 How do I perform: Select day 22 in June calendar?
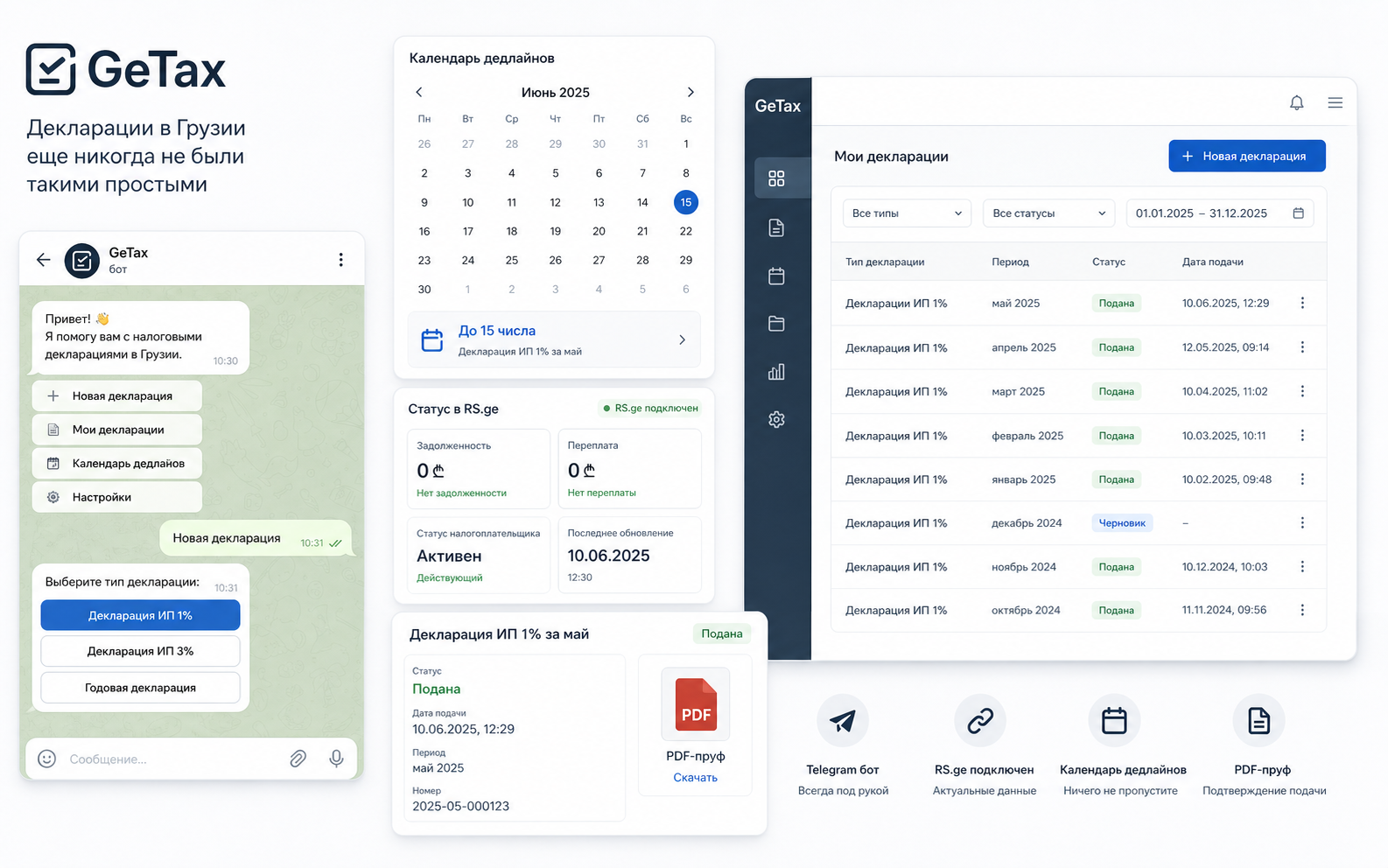coord(686,231)
